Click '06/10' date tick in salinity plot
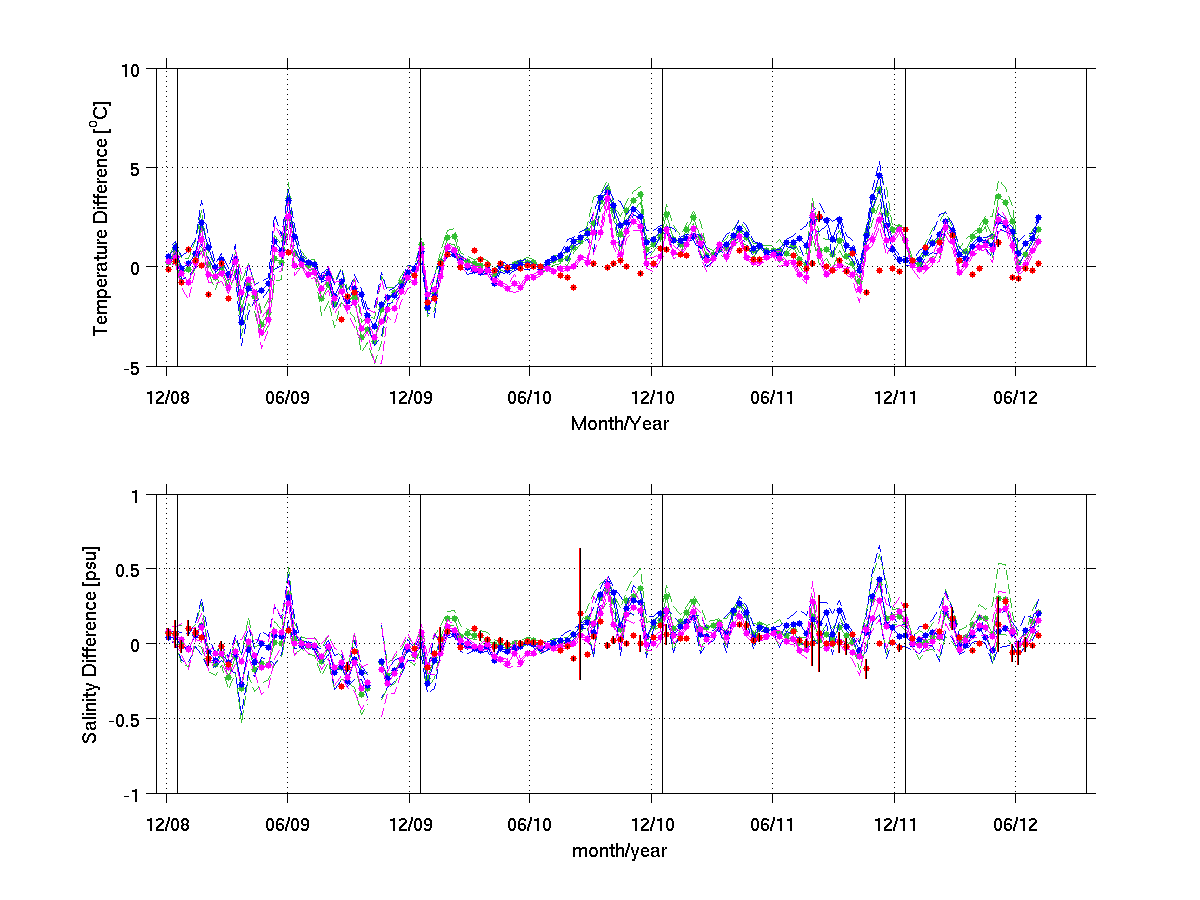Viewport: 1200px width, 900px height. click(530, 825)
